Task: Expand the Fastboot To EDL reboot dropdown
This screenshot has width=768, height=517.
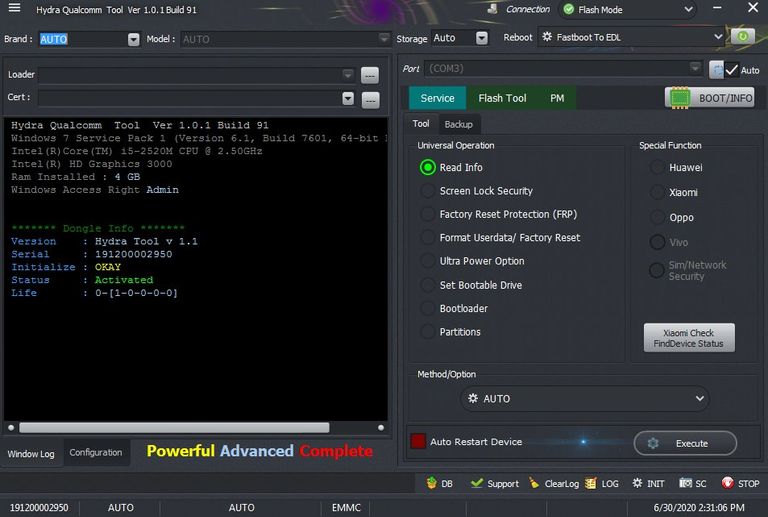Action: tap(718, 37)
